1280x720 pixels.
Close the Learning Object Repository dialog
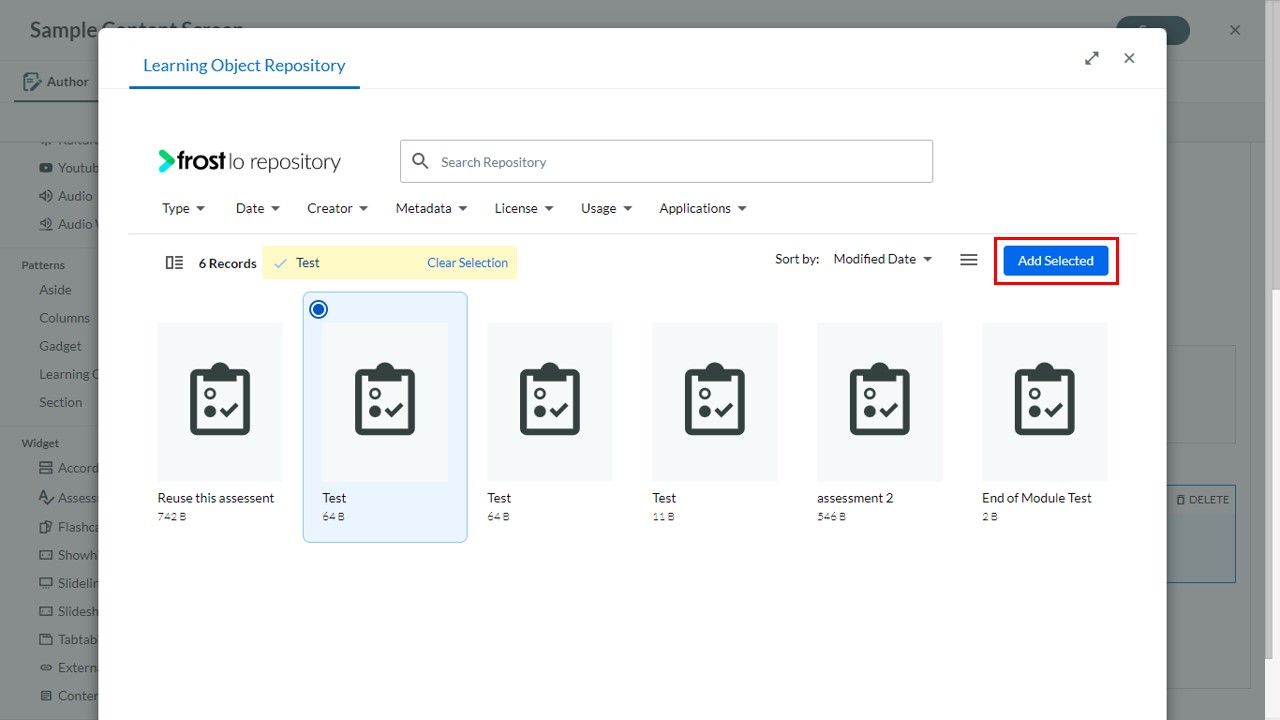click(1129, 58)
